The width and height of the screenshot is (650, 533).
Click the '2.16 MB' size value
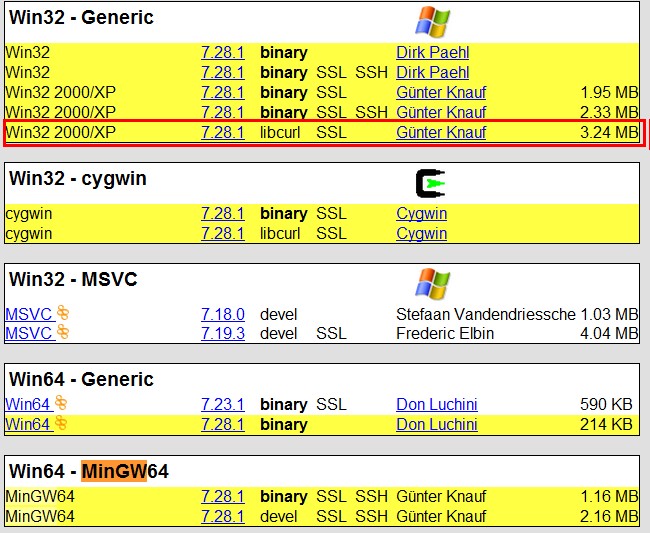(x=609, y=516)
